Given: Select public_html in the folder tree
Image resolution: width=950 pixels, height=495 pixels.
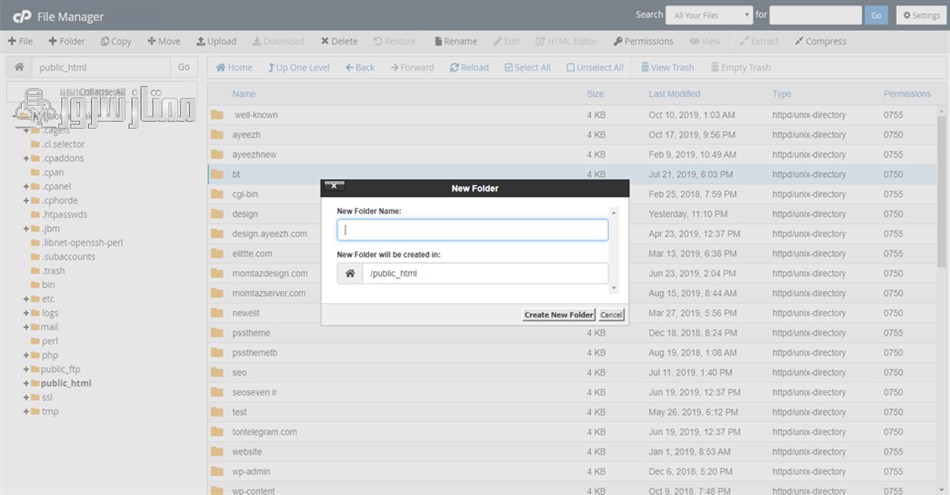Looking at the screenshot, I should pos(66,383).
